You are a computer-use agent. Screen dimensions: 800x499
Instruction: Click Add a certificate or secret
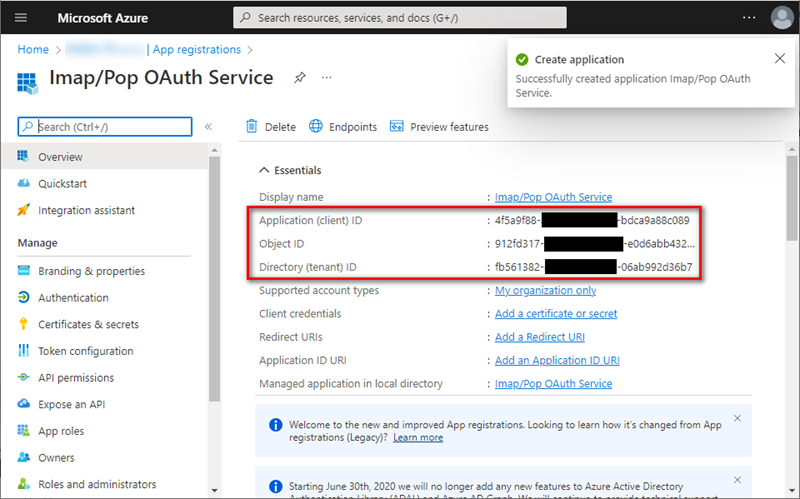[556, 314]
